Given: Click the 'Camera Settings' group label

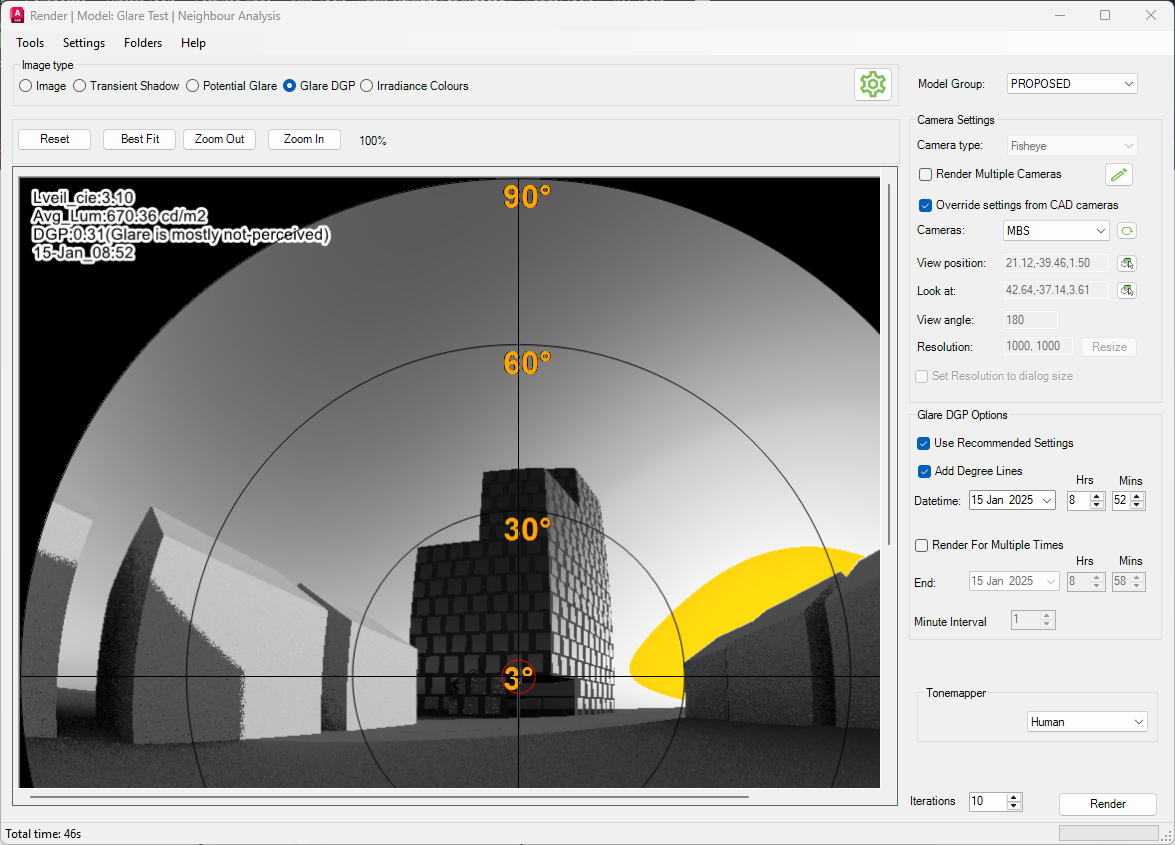Looking at the screenshot, I should [x=955, y=120].
